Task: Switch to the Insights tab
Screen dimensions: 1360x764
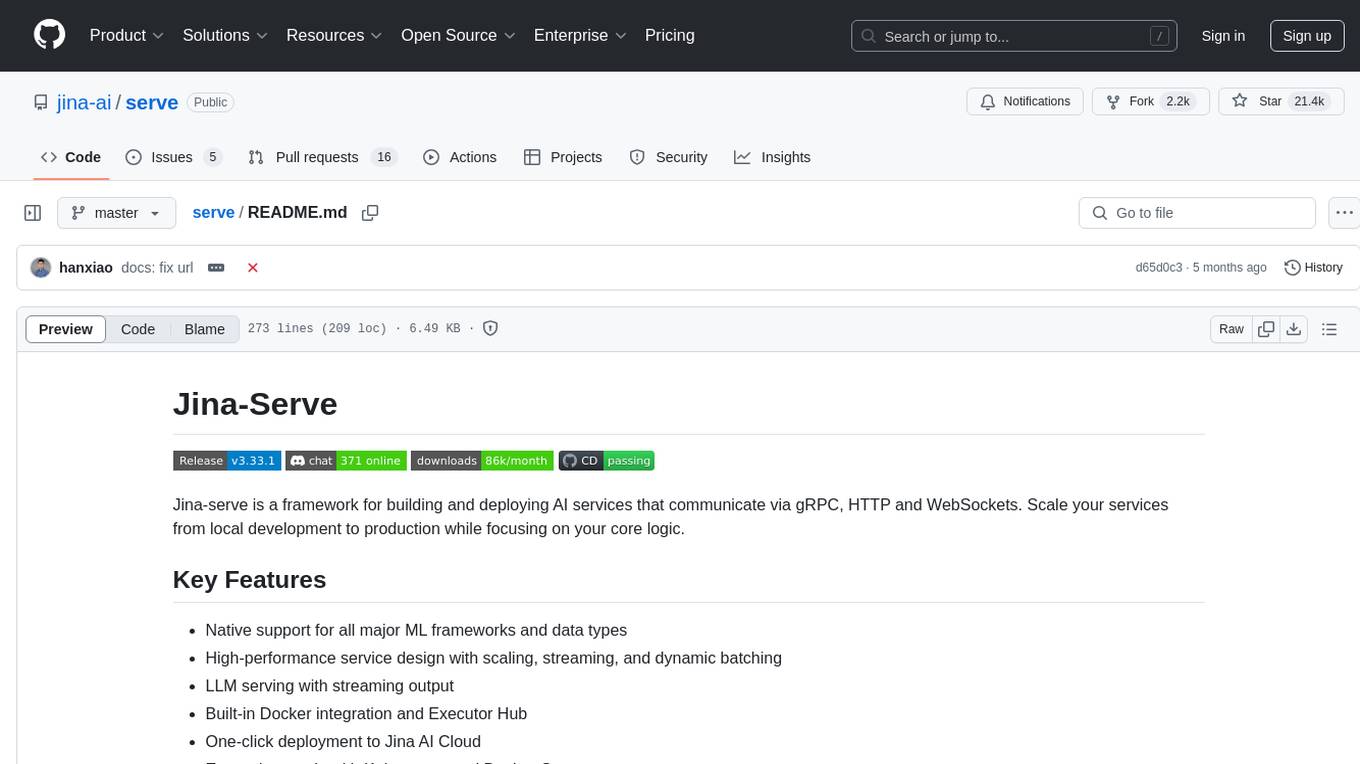Action: click(x=772, y=157)
